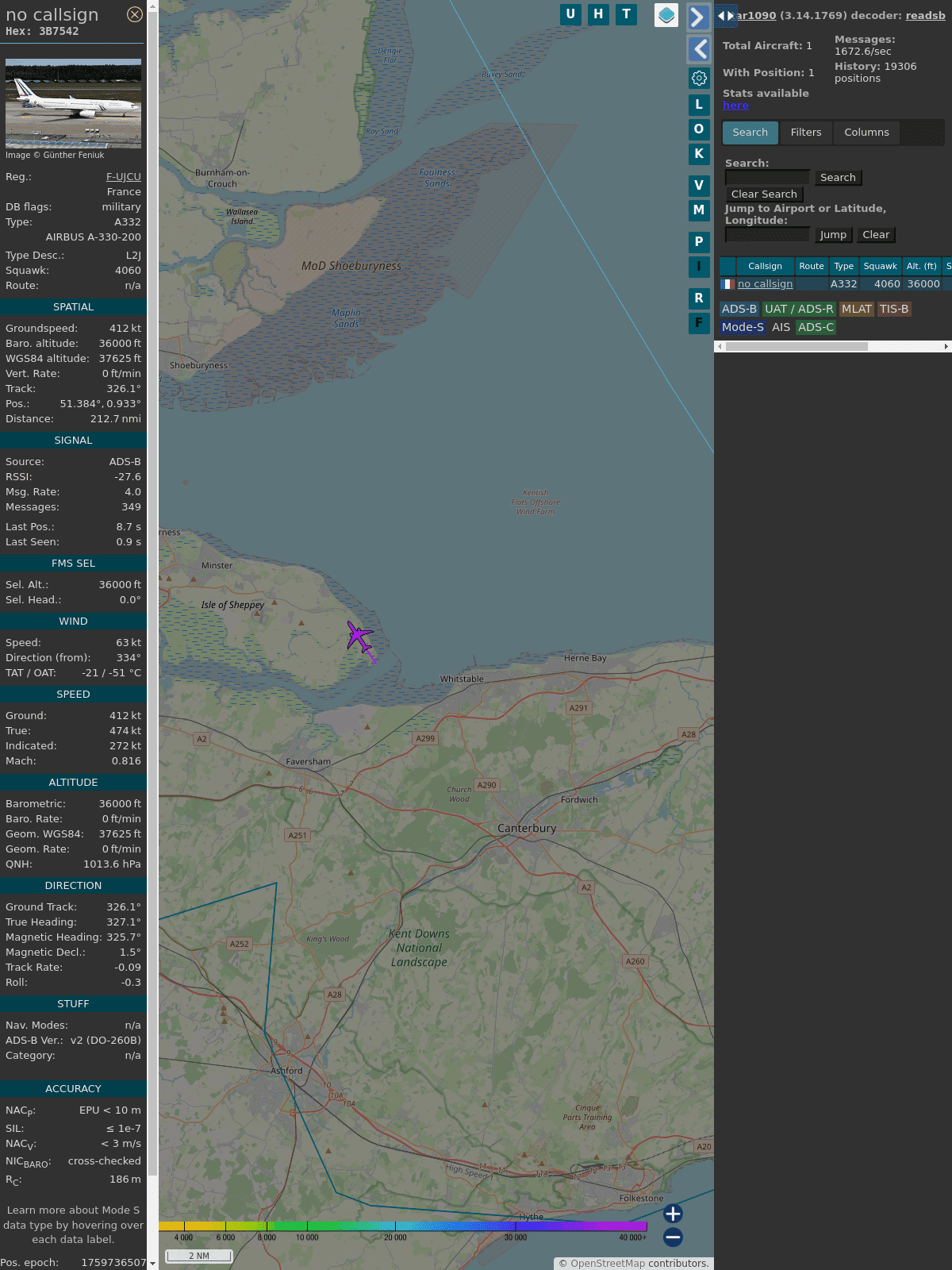Toggle the K map button

click(x=699, y=154)
